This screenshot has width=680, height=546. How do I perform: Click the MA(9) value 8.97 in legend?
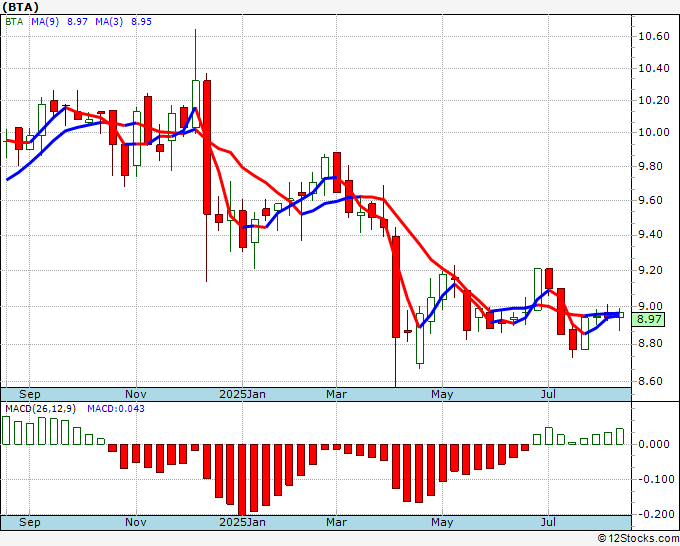[77, 22]
